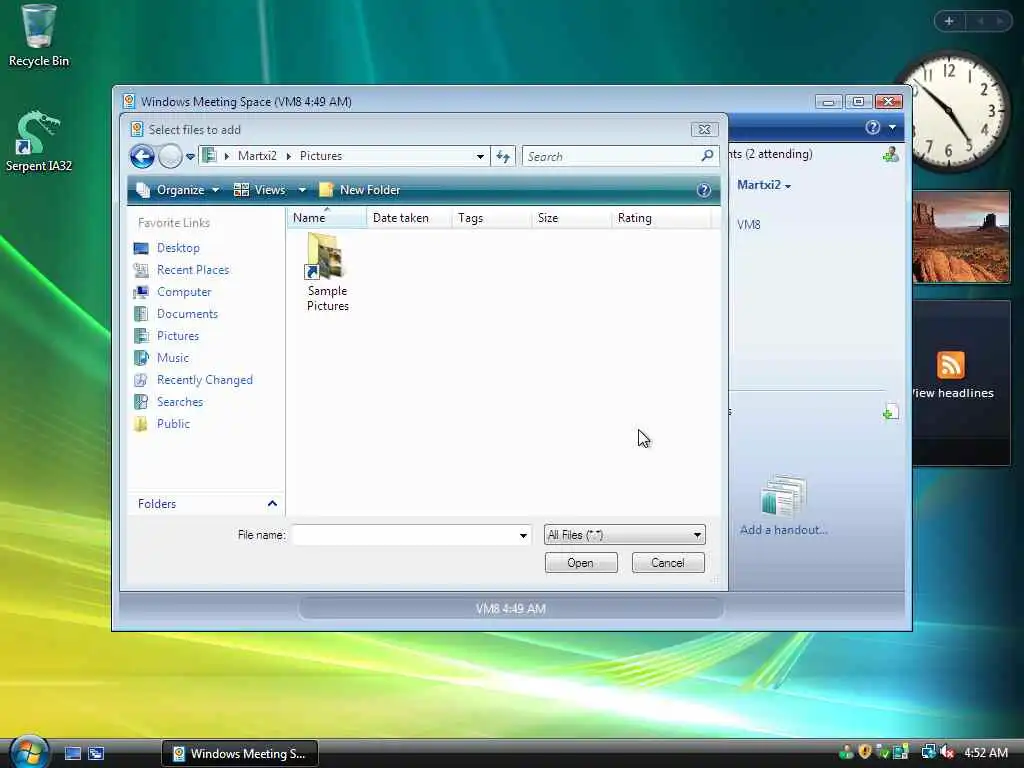Open dialog Help question mark icon

(703, 190)
